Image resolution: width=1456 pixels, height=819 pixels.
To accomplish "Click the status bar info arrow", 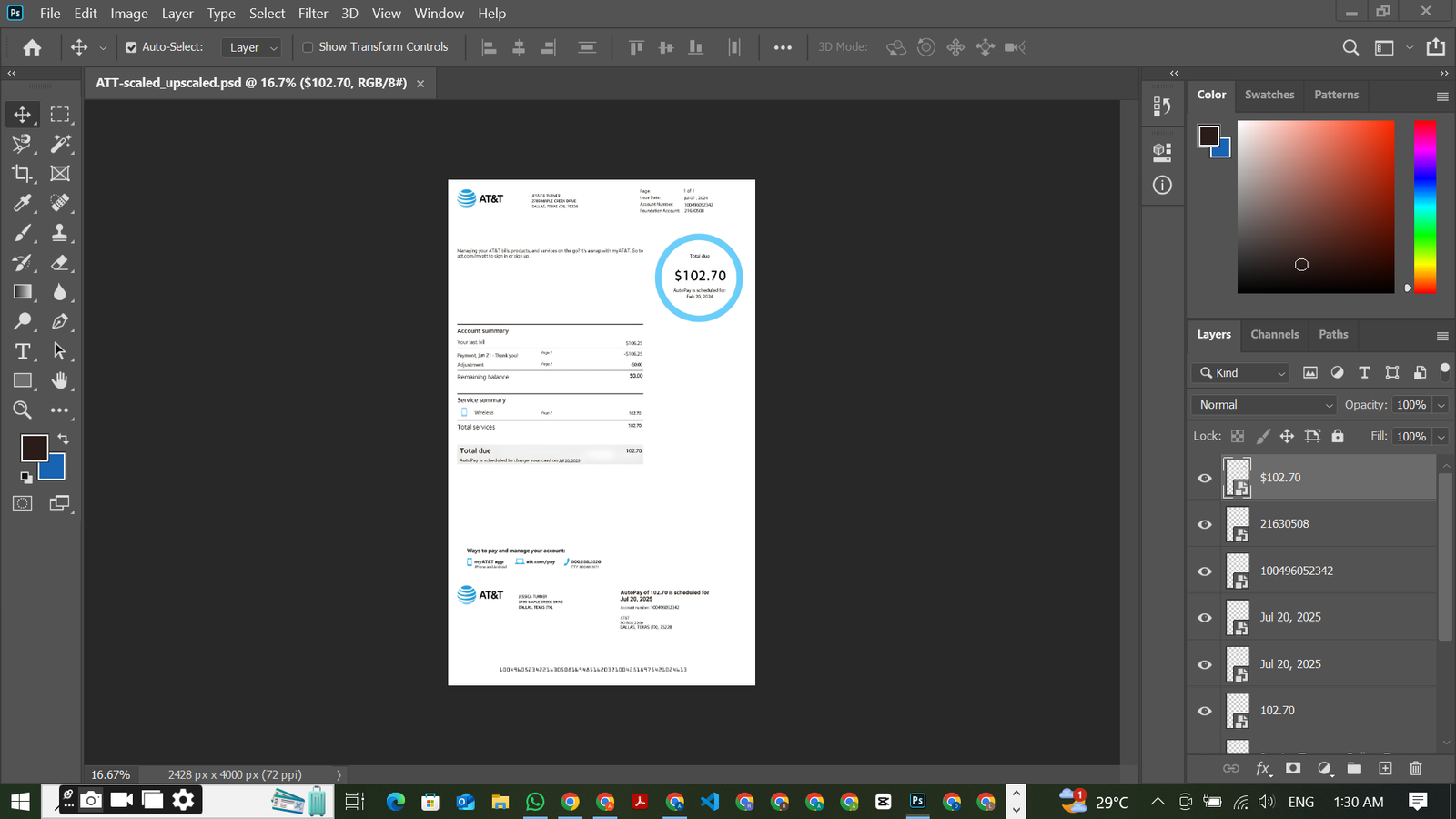I will [x=339, y=774].
